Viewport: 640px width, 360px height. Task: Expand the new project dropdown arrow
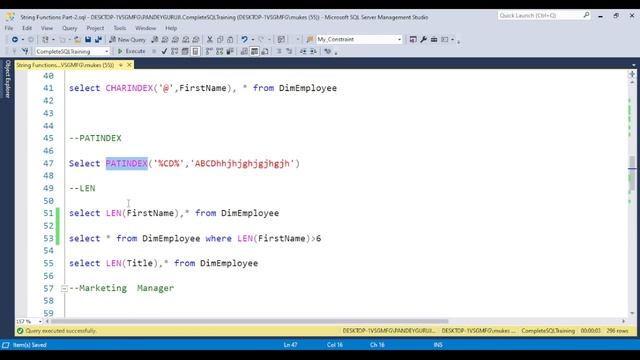click(53, 40)
